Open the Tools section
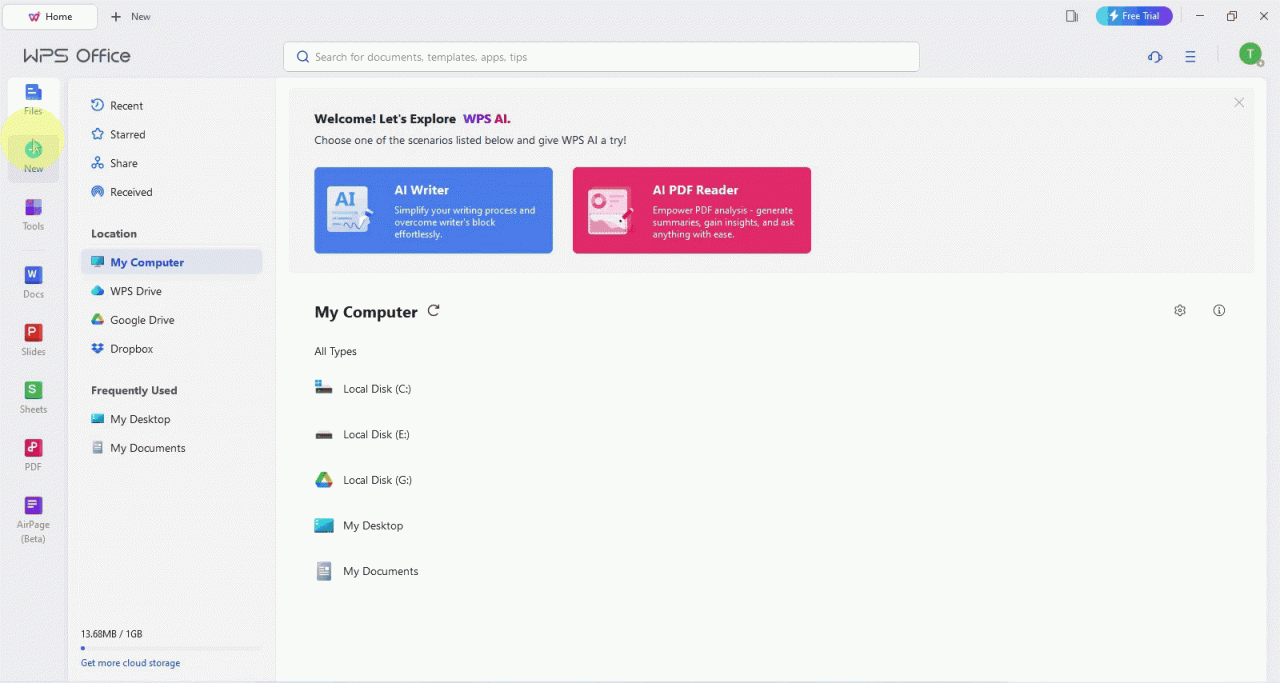 click(x=33, y=214)
